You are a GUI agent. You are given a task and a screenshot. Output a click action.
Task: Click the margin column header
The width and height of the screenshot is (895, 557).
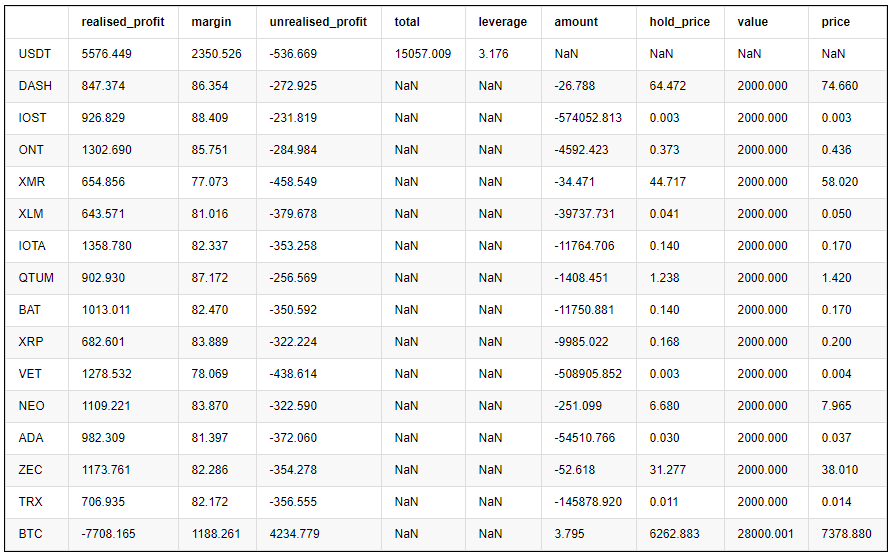coord(211,22)
